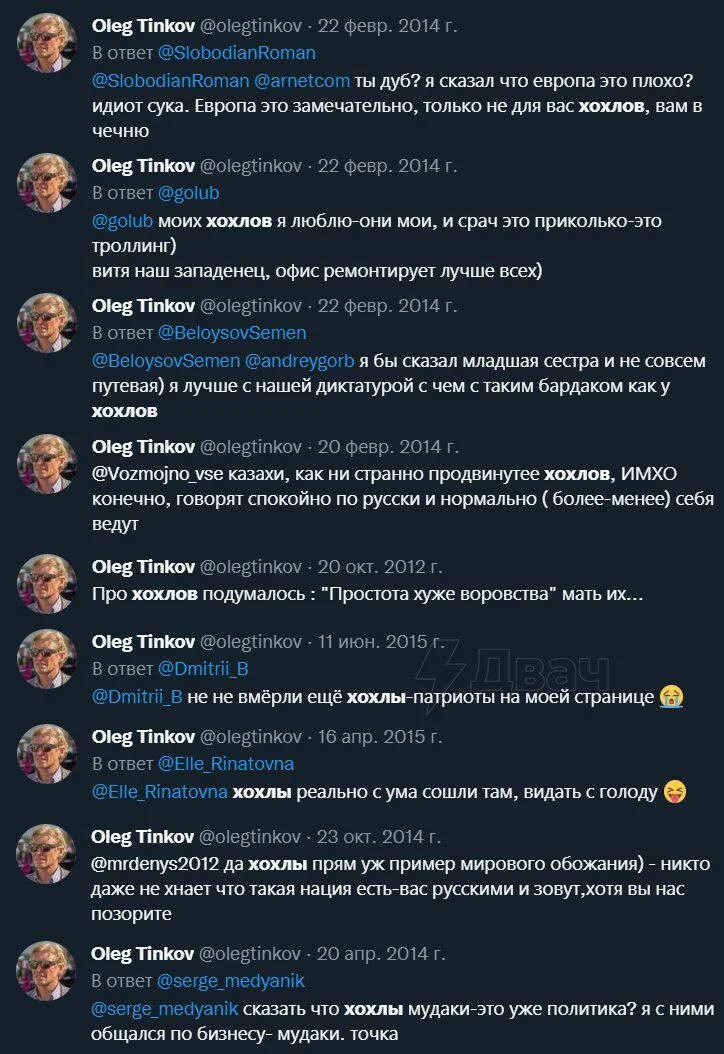Open the 23 окт. 2014 г. tweet timestamp

coord(379,837)
